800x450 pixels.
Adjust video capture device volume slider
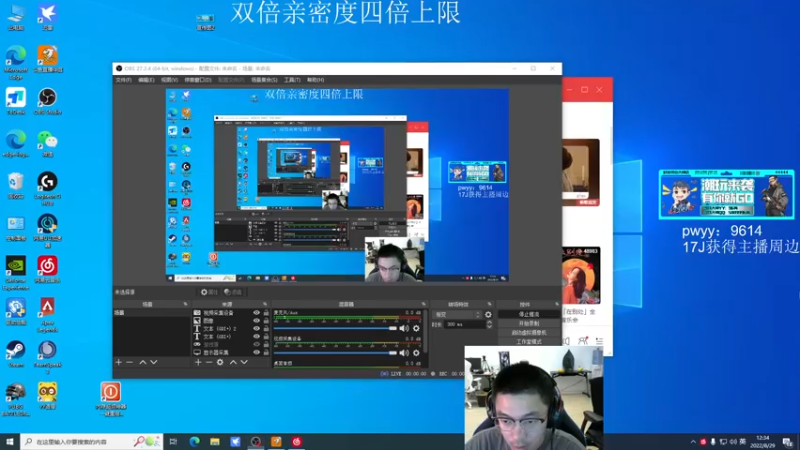(x=335, y=353)
